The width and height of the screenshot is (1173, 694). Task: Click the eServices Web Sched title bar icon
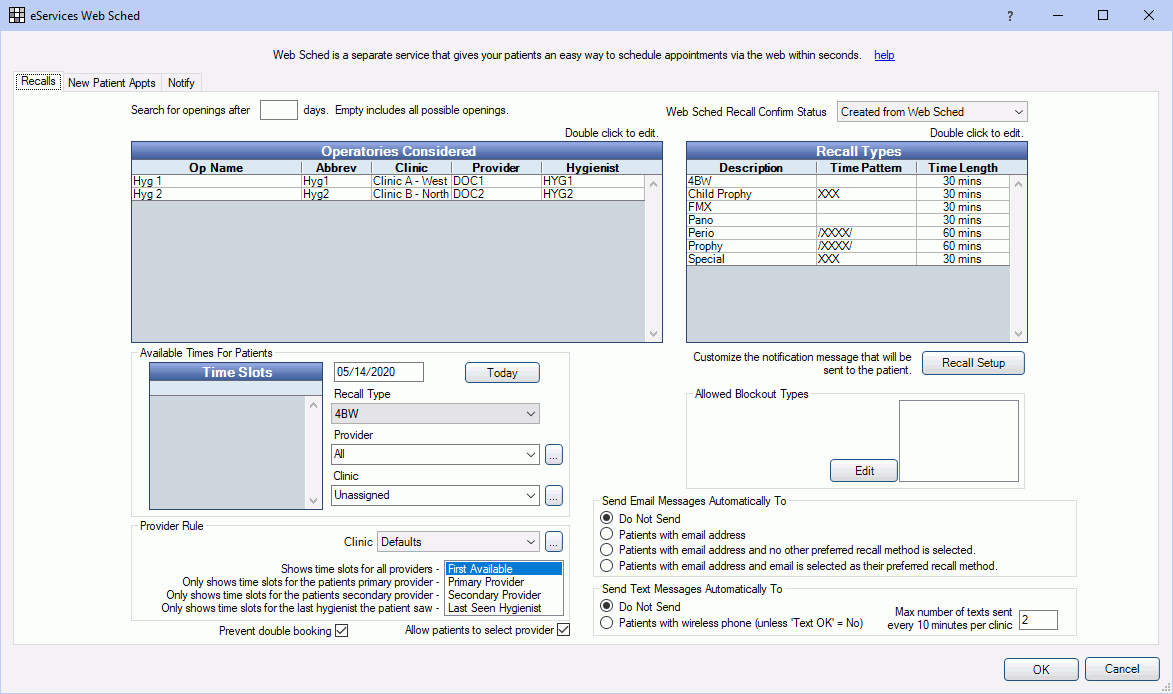pos(14,15)
